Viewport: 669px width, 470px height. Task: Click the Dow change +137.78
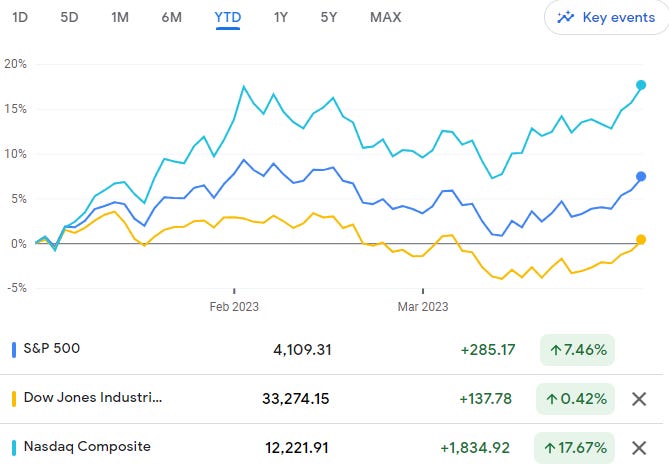(486, 399)
